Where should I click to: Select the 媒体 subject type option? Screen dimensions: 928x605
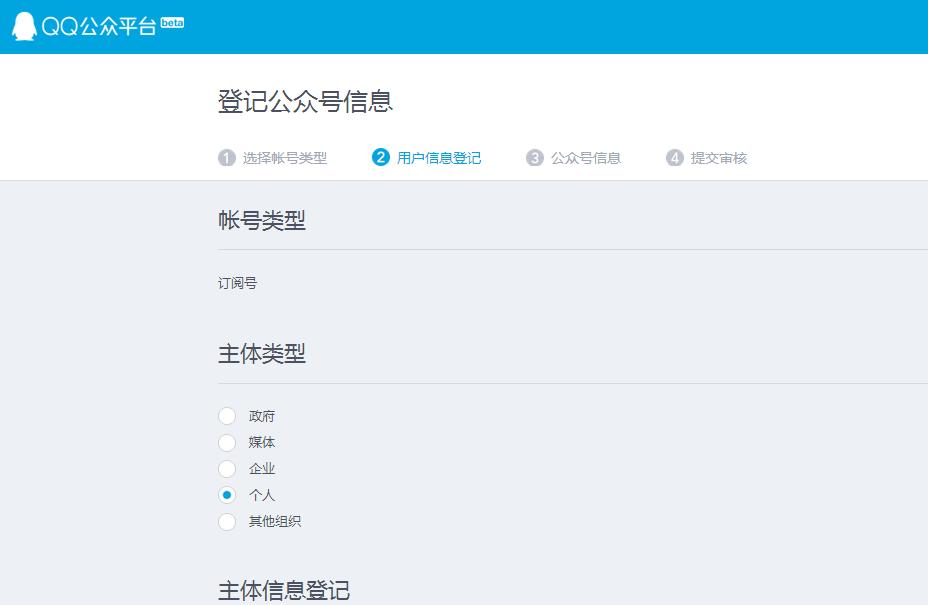tap(227, 442)
